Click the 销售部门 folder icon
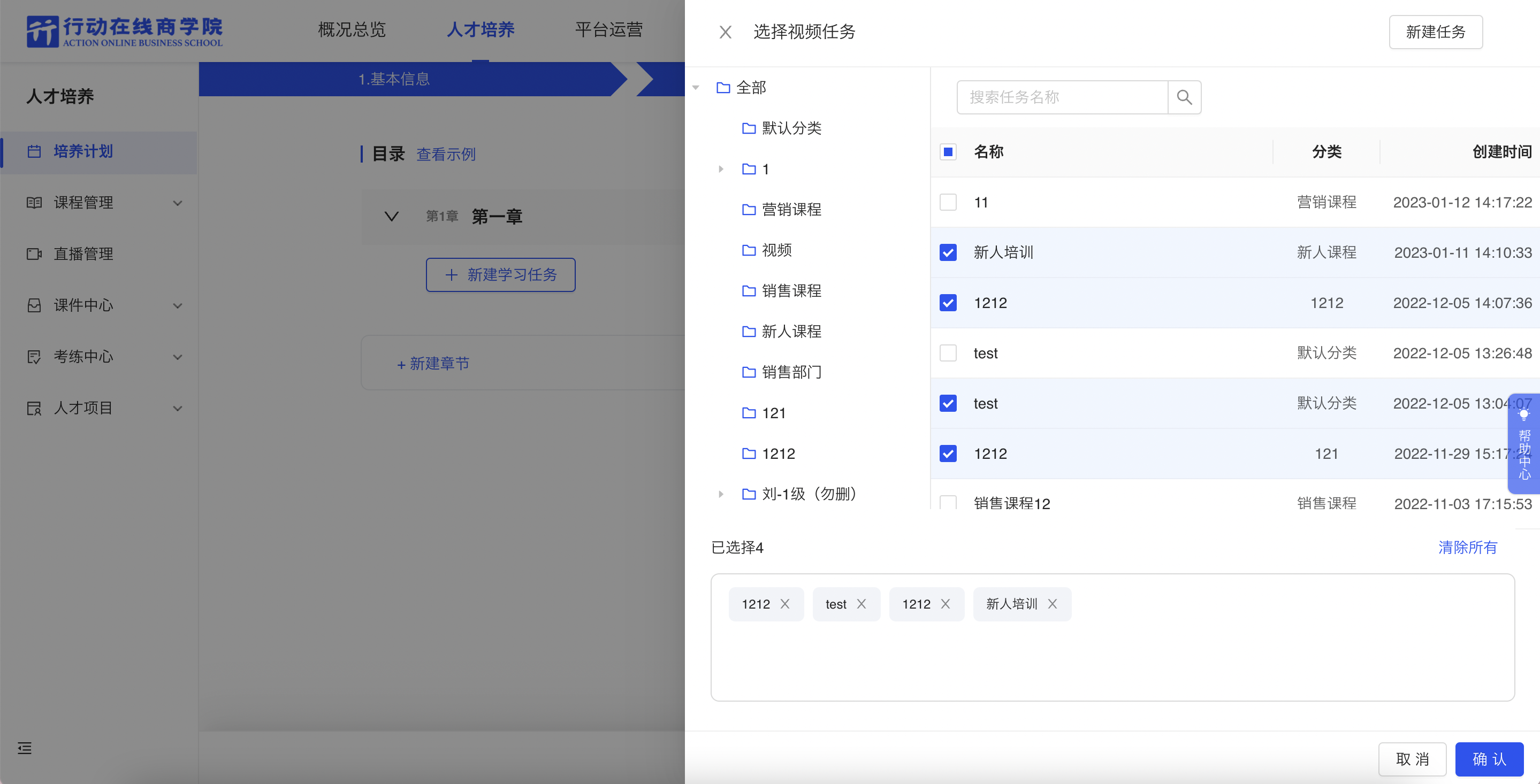 coord(749,372)
